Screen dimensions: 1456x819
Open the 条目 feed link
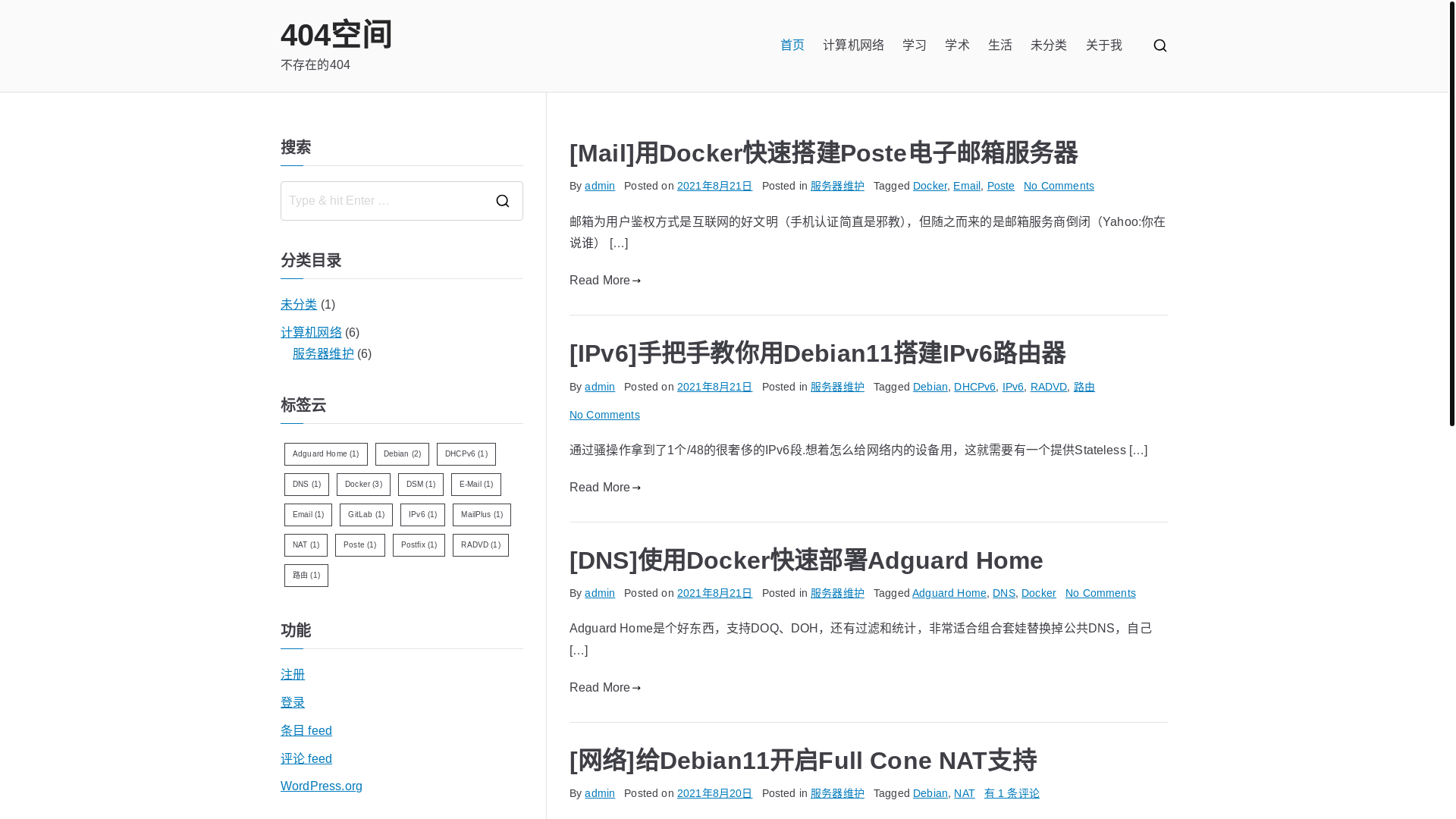click(x=306, y=731)
